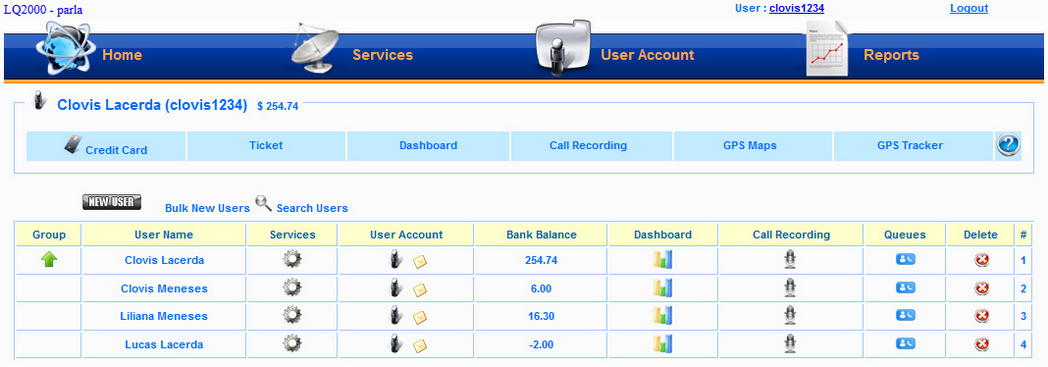Open user name Clovis Meneses
The height and width of the screenshot is (367, 1048).
164,289
